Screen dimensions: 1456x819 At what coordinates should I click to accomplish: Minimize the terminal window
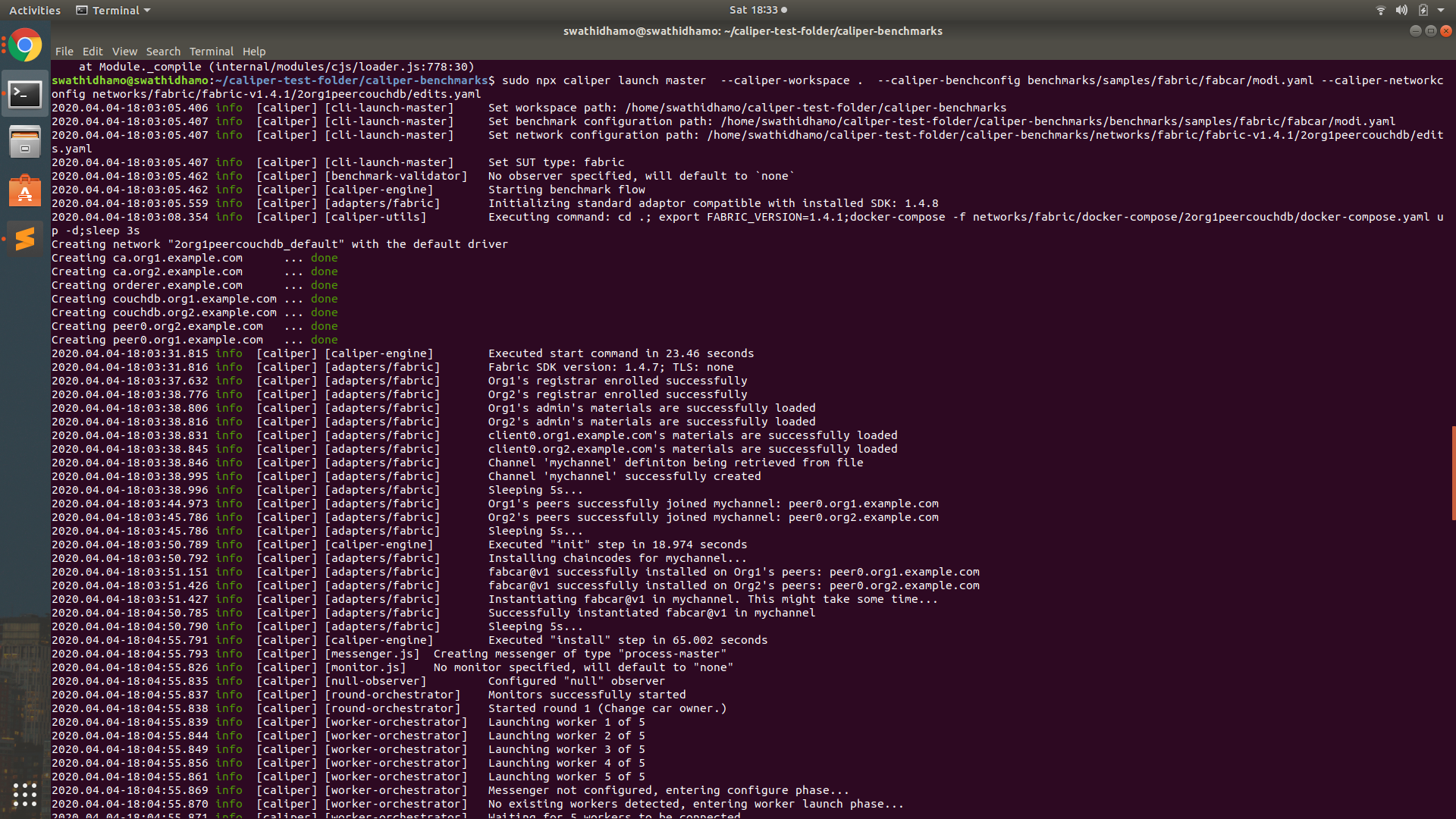pos(1415,31)
